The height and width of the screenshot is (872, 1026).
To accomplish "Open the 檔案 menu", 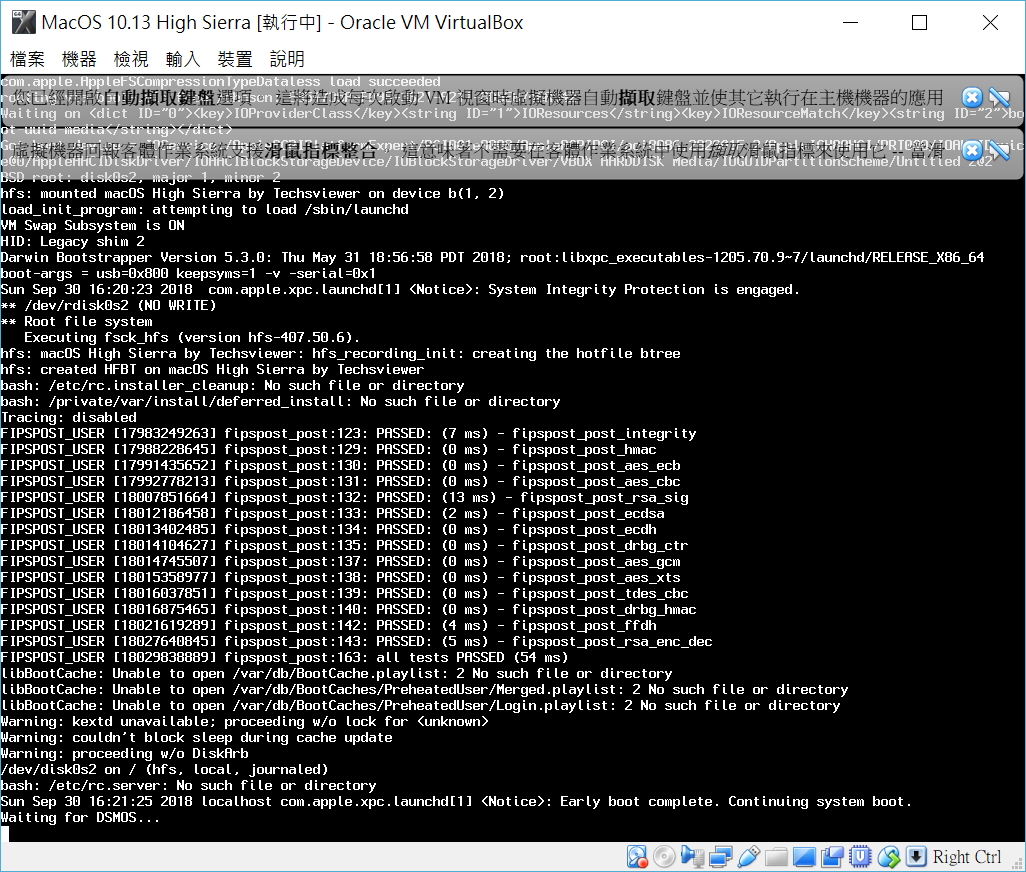I will pyautogui.click(x=27, y=59).
